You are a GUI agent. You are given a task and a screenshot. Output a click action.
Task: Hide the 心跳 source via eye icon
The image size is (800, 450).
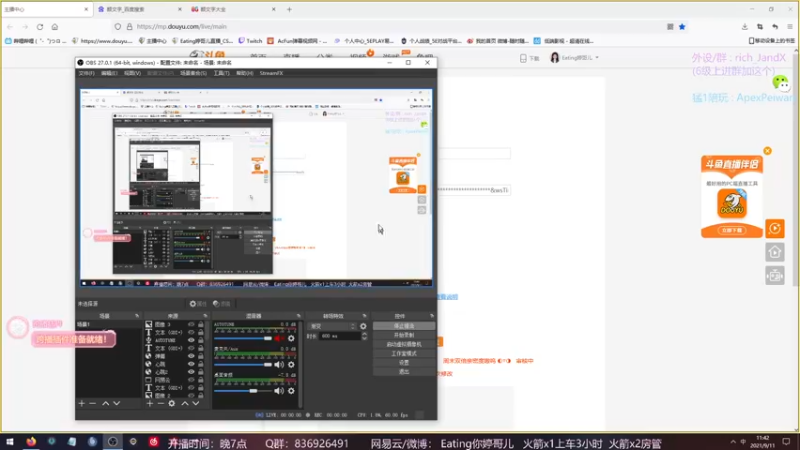191,364
